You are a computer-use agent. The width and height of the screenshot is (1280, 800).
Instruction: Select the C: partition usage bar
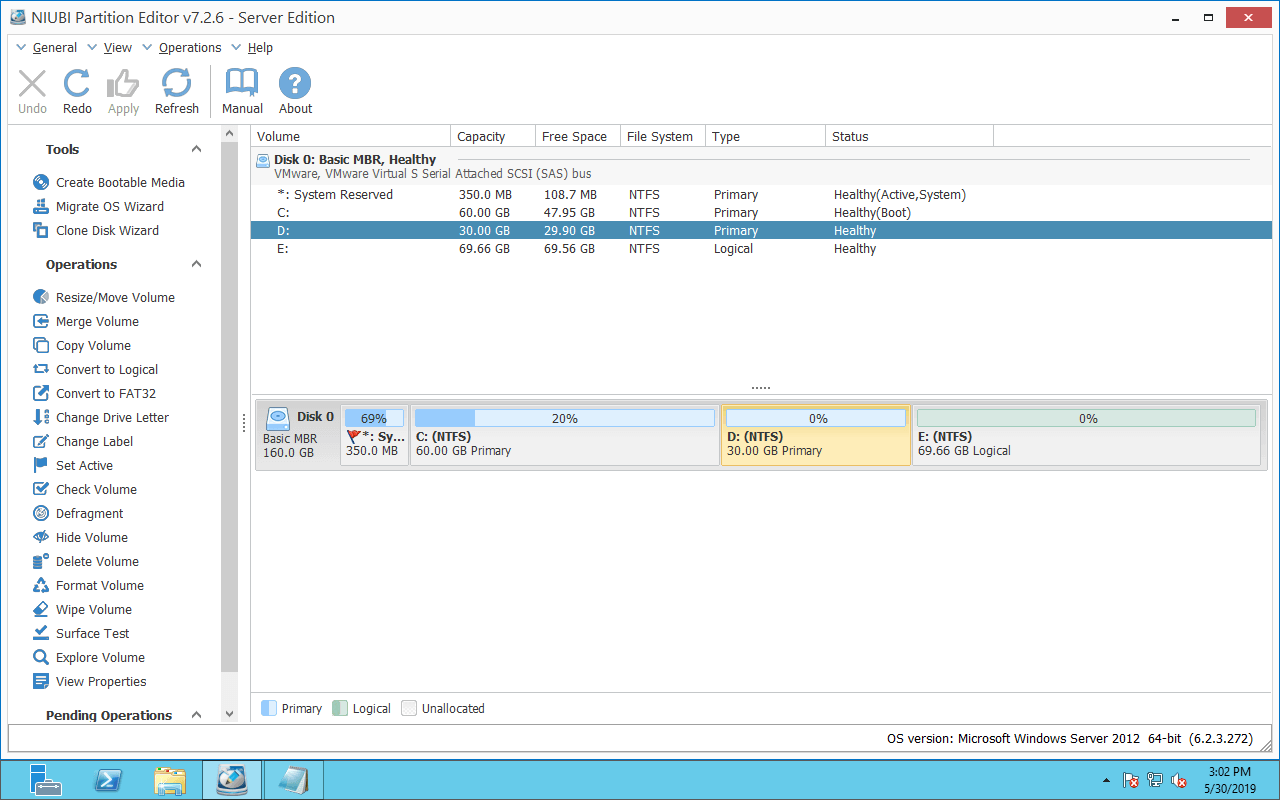[x=564, y=418]
